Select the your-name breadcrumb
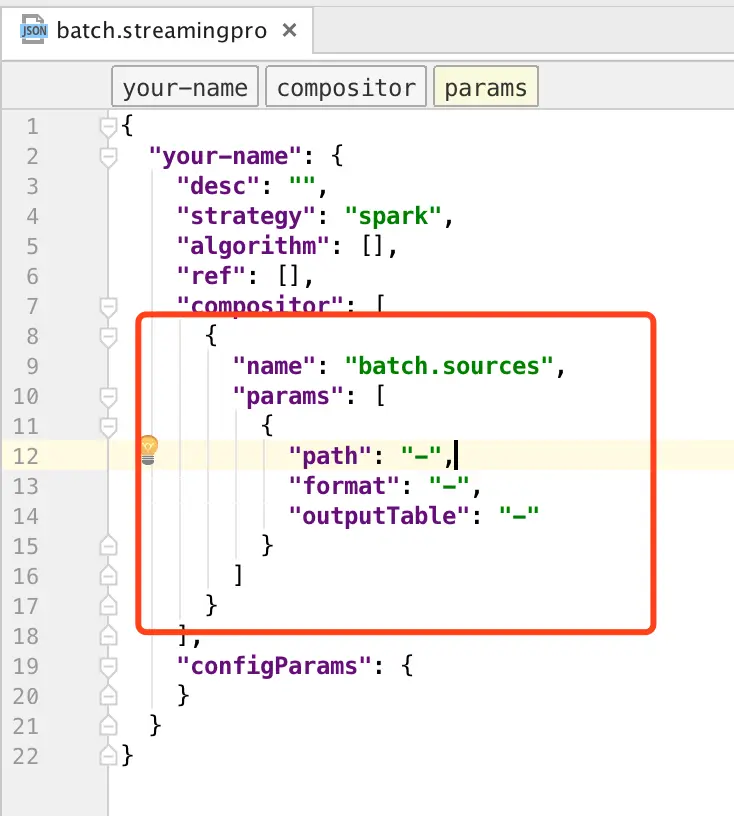Screen dimensions: 734x816 click(x=185, y=87)
